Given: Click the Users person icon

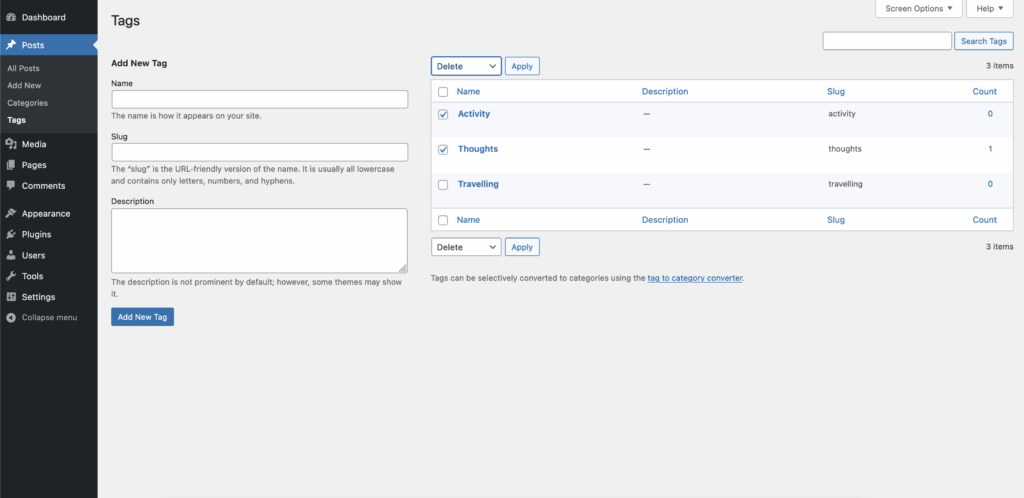Looking at the screenshot, I should (11, 255).
